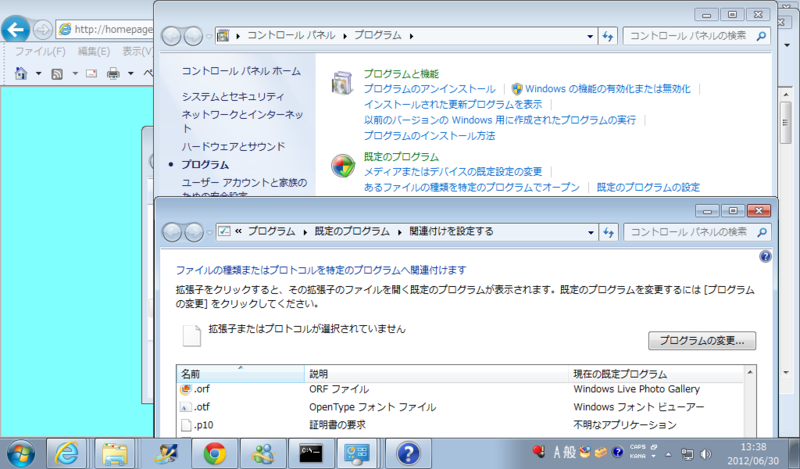Open Windows Live Messenger taskbar icon
This screenshot has height=469, width=800.
pos(263,453)
